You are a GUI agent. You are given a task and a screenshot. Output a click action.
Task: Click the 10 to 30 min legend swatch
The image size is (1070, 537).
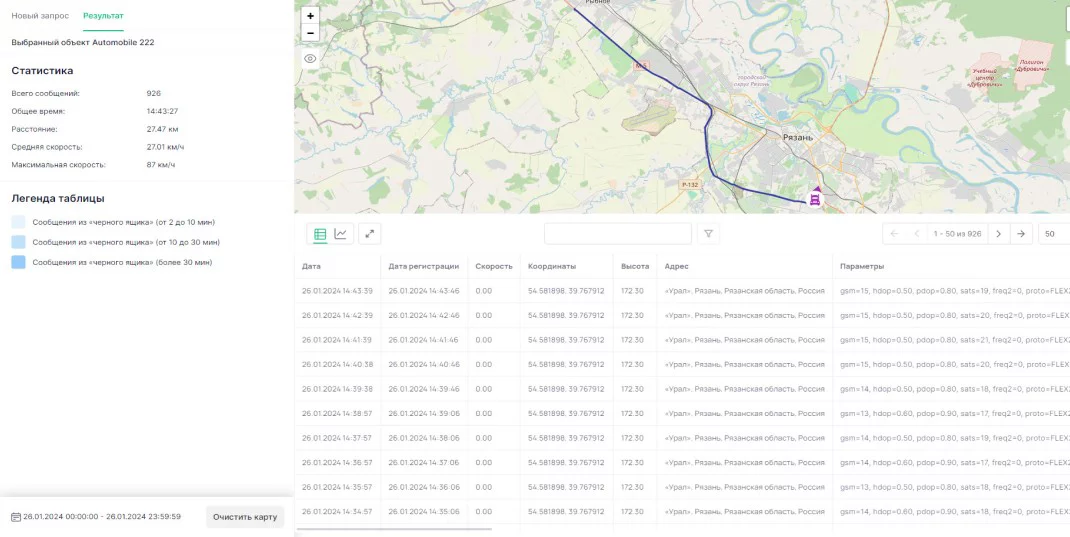pos(18,242)
